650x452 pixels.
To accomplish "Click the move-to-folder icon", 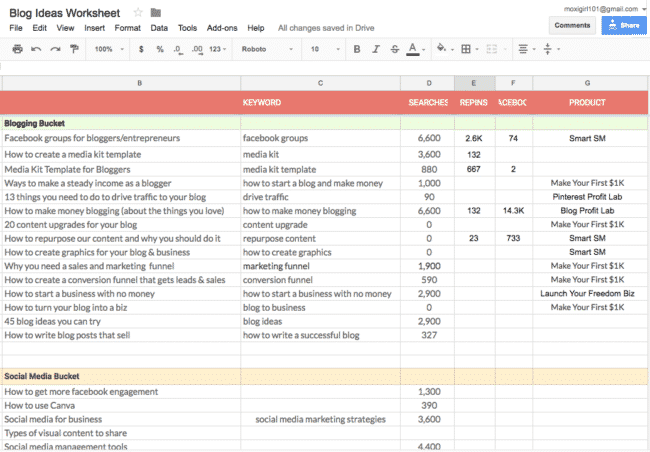I will 156,13.
